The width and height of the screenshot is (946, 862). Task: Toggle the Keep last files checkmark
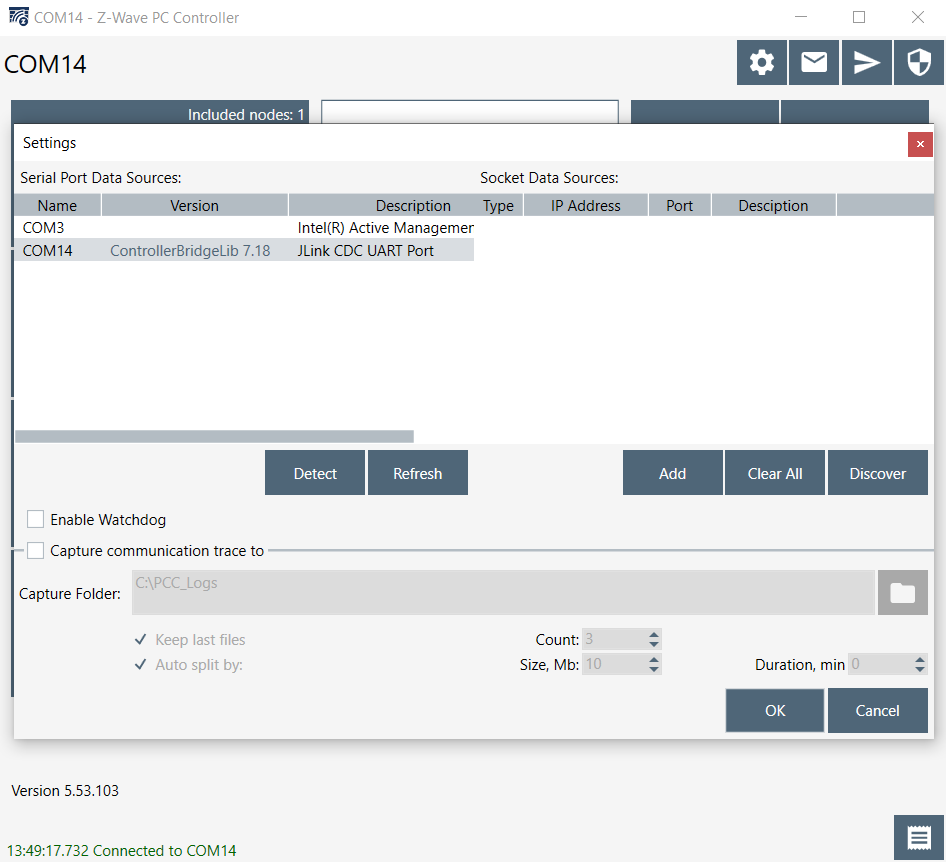[141, 640]
